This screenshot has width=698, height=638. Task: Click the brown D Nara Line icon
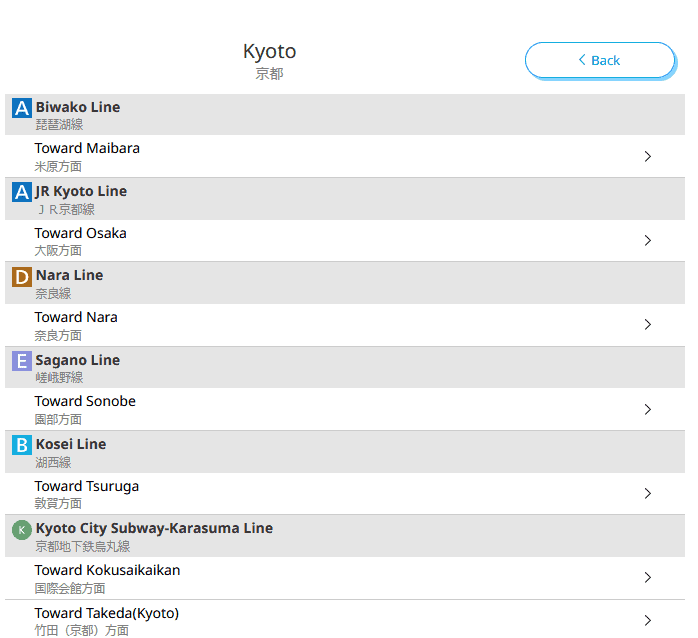[x=22, y=277]
